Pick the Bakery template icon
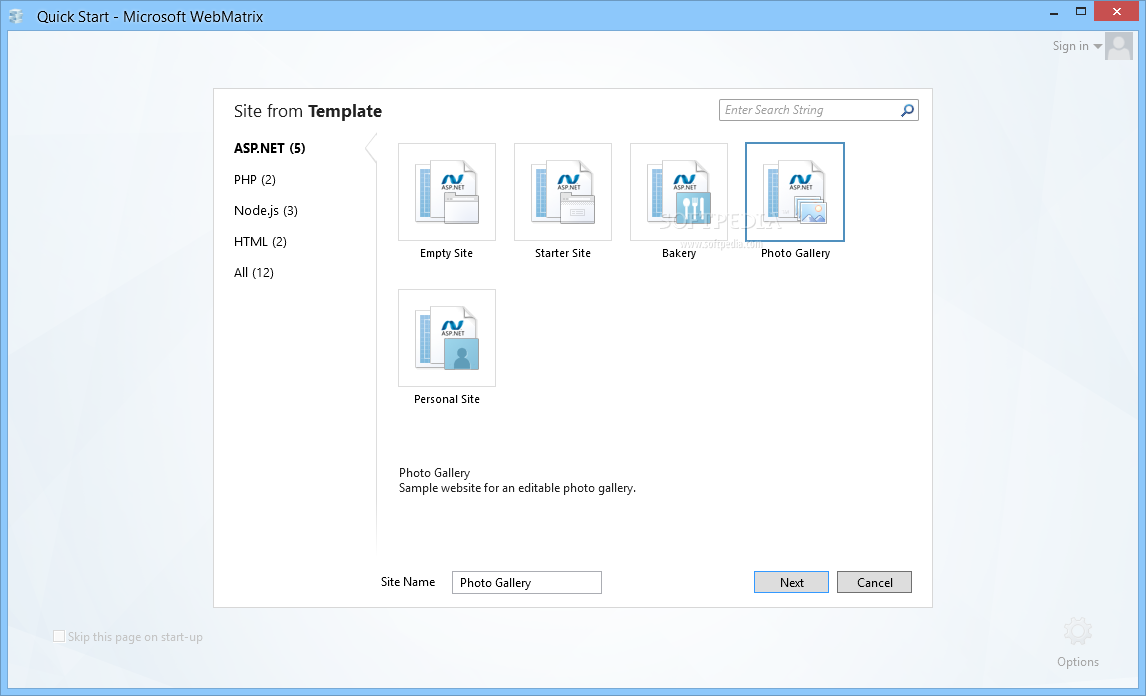The image size is (1146, 696). coord(679,192)
